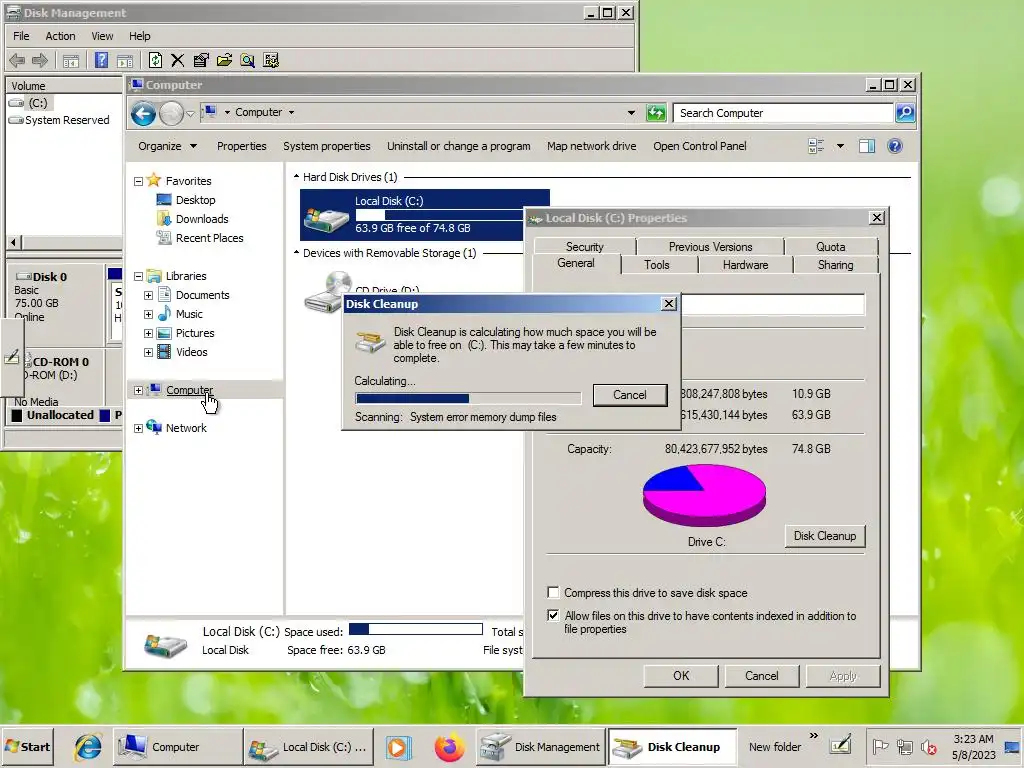
Task: Collapse the Hard Disk Drives group
Action: [x=296, y=176]
